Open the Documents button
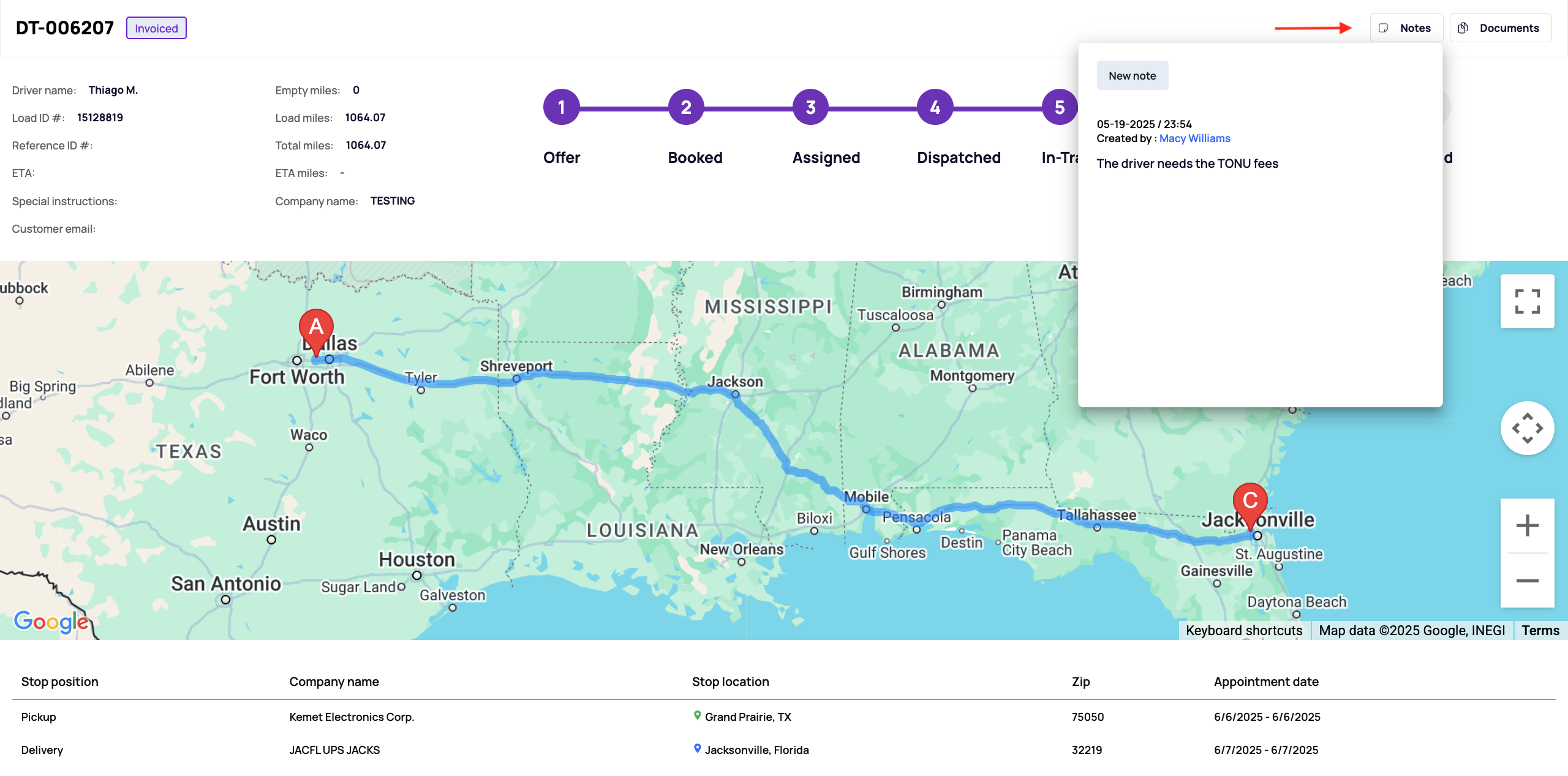1568x776 pixels. [x=1500, y=28]
